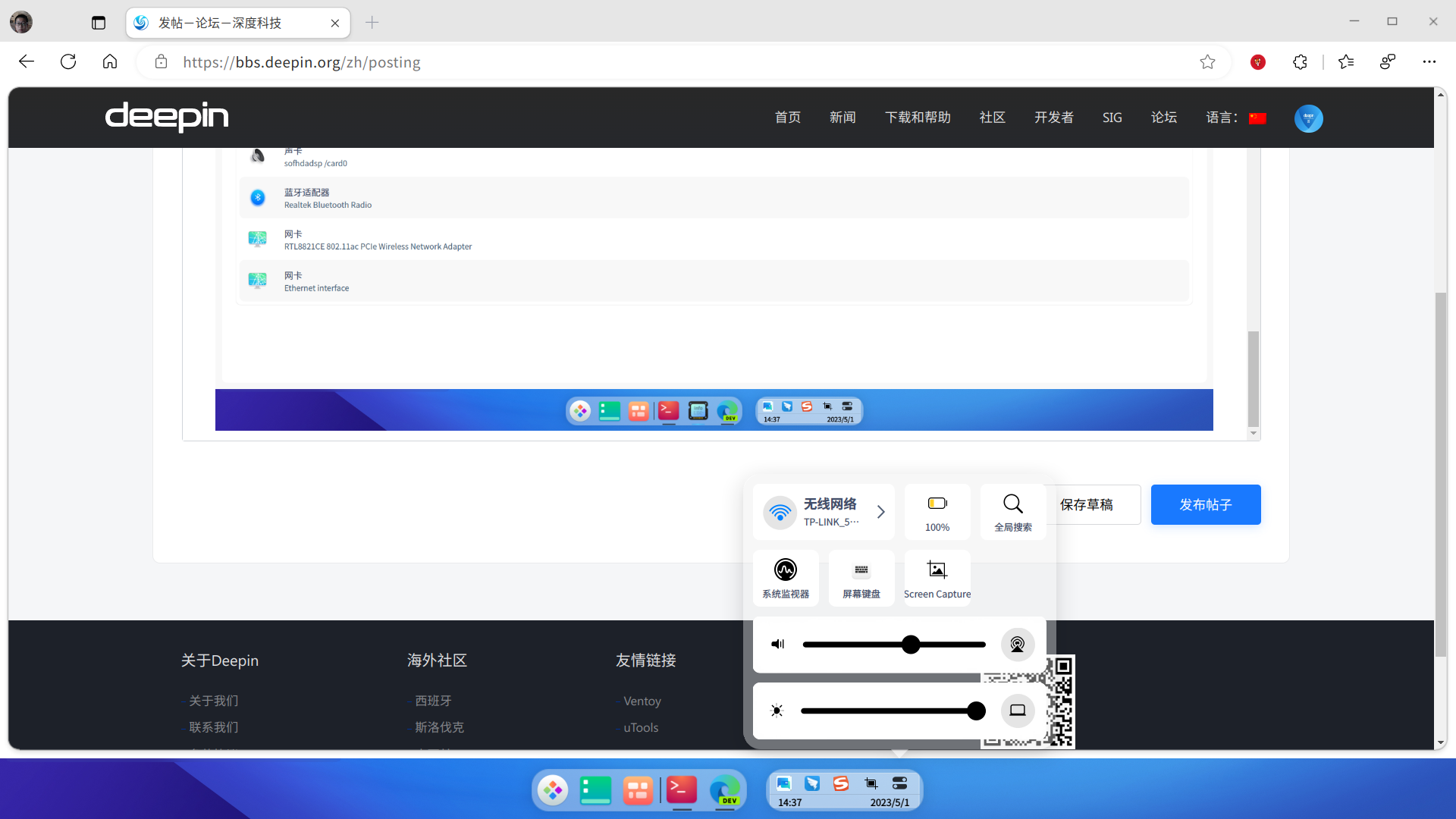Open the 下载和帮助 menu item
1456x819 pixels.
[918, 118]
